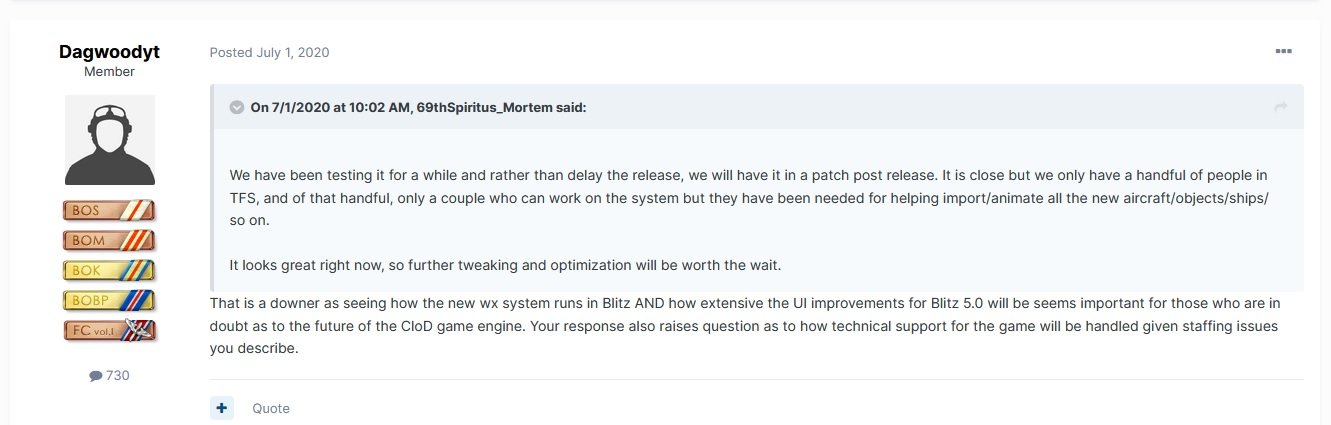The image size is (1331, 425).
Task: Click the BOM medal badge
Action: 110,240
